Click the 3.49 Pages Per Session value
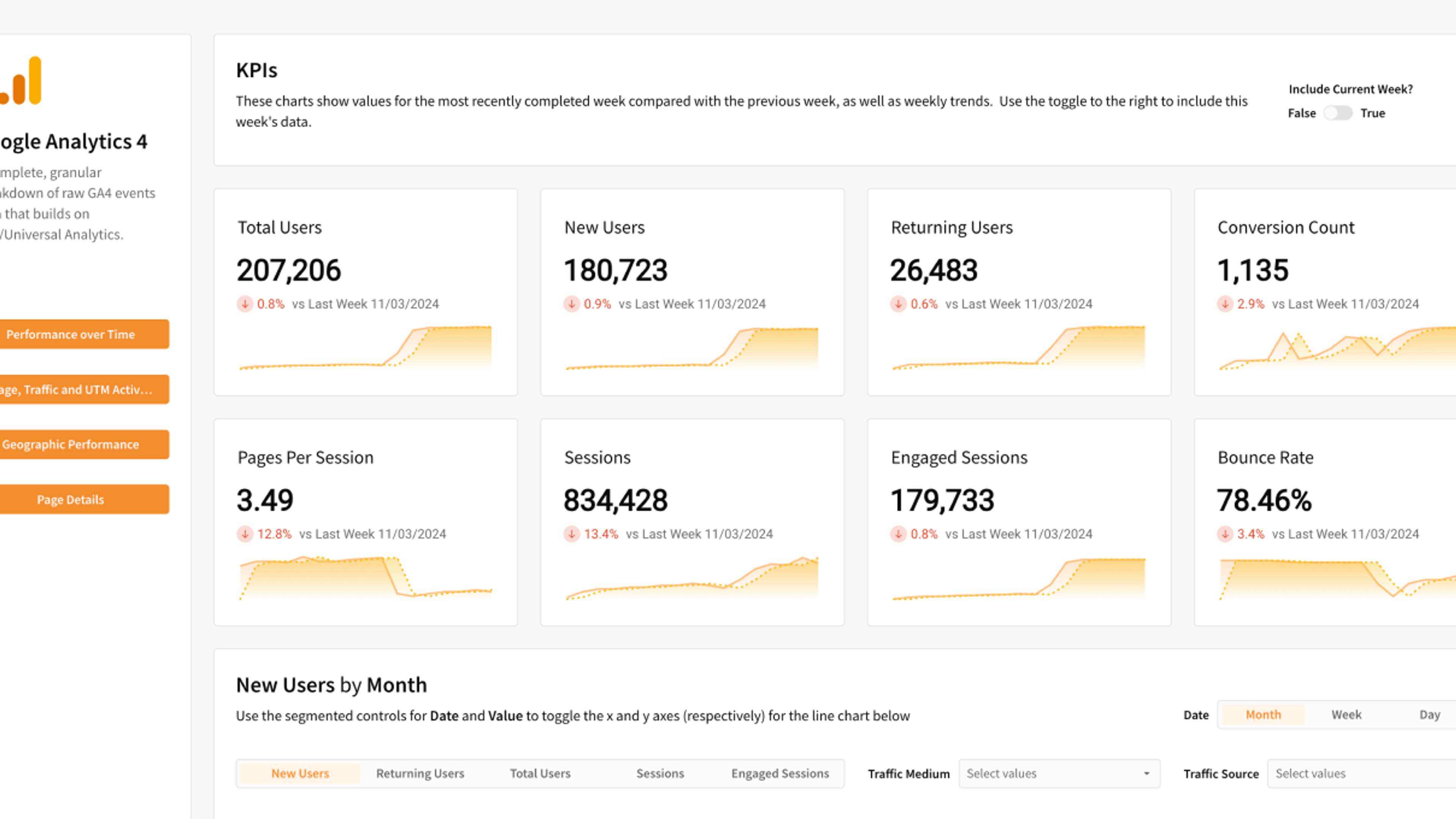The height and width of the screenshot is (819, 1456). click(265, 500)
